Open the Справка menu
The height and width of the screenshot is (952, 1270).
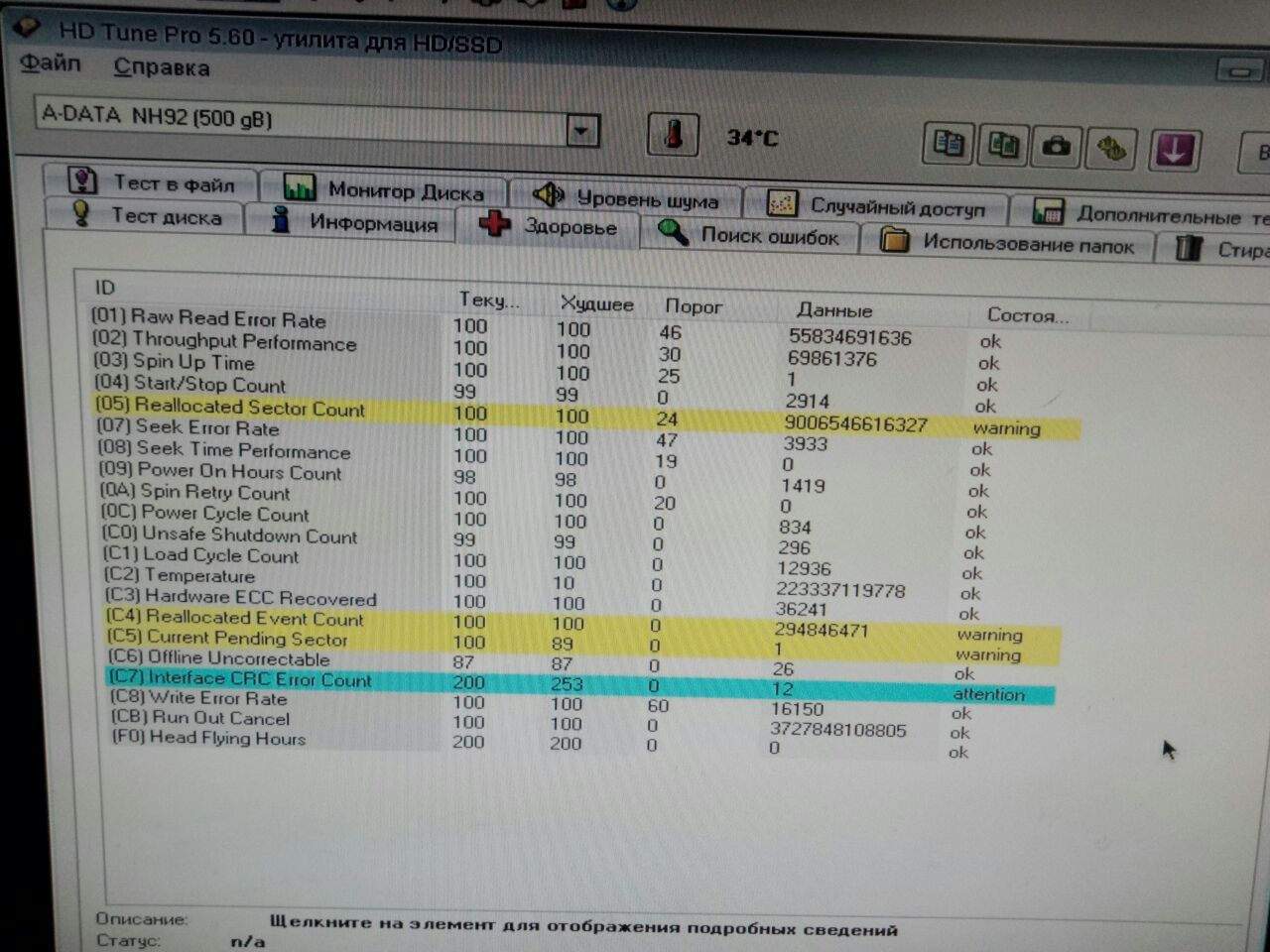tap(162, 67)
